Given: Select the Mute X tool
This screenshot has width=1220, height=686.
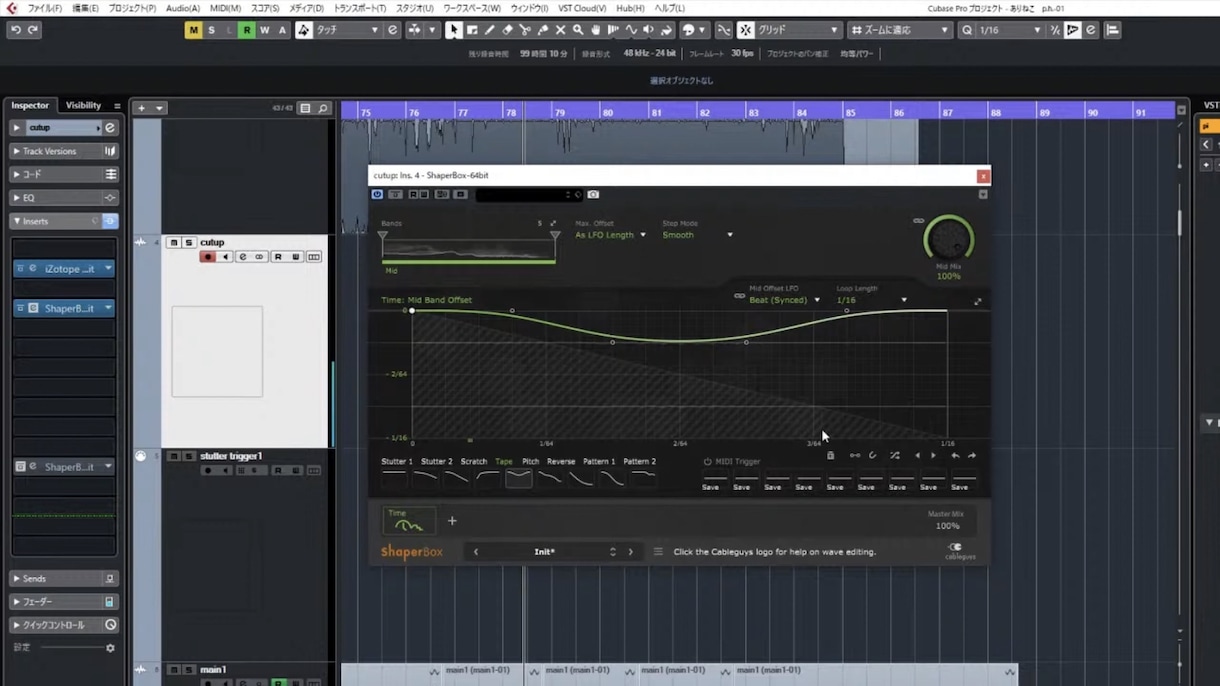Looking at the screenshot, I should pos(560,30).
